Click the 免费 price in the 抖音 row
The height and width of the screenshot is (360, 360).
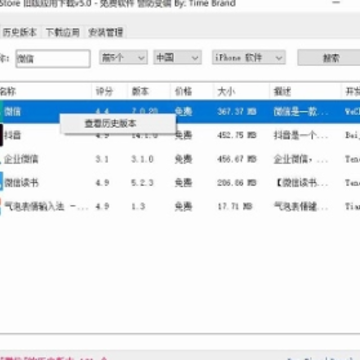[x=183, y=135]
